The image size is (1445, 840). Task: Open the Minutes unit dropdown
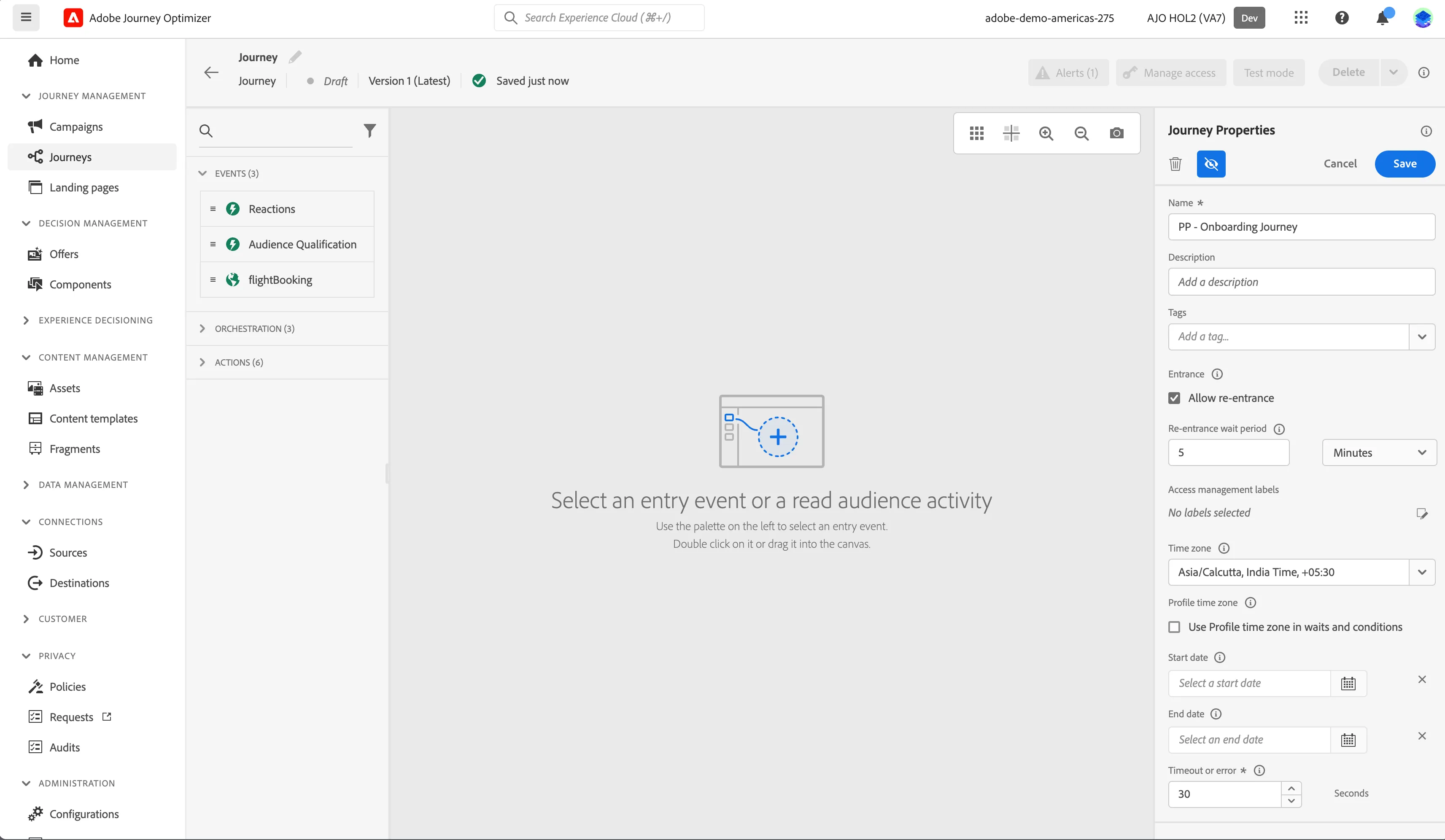pos(1379,452)
